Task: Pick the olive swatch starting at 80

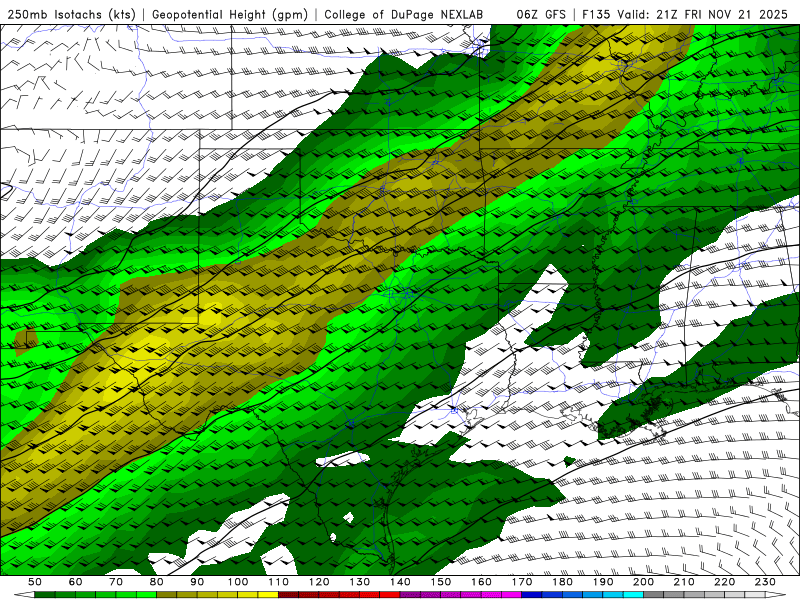Action: (166, 594)
